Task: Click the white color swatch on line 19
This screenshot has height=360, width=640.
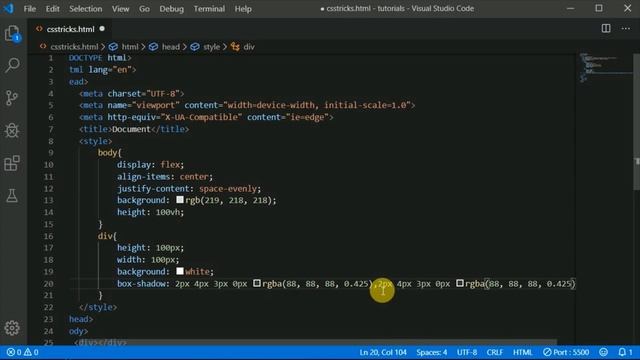Action: pos(180,271)
